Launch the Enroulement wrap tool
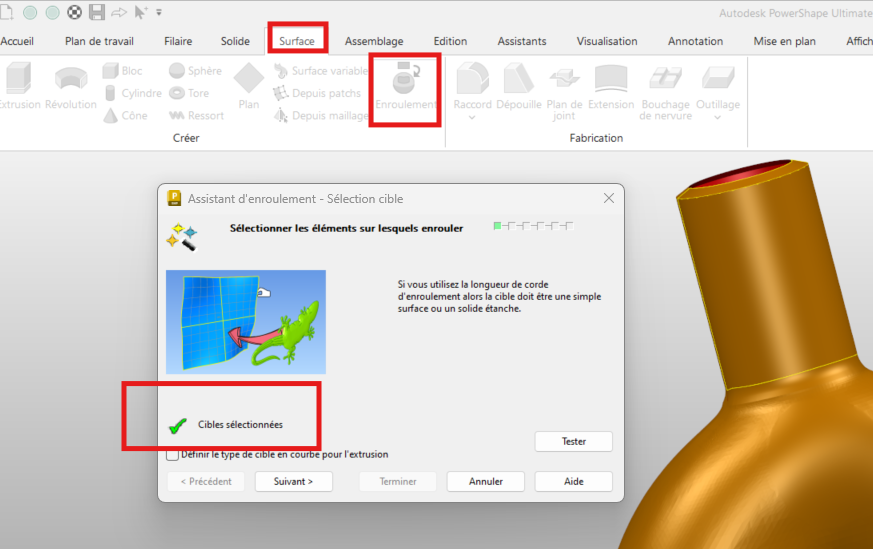This screenshot has width=873, height=549. [x=405, y=86]
